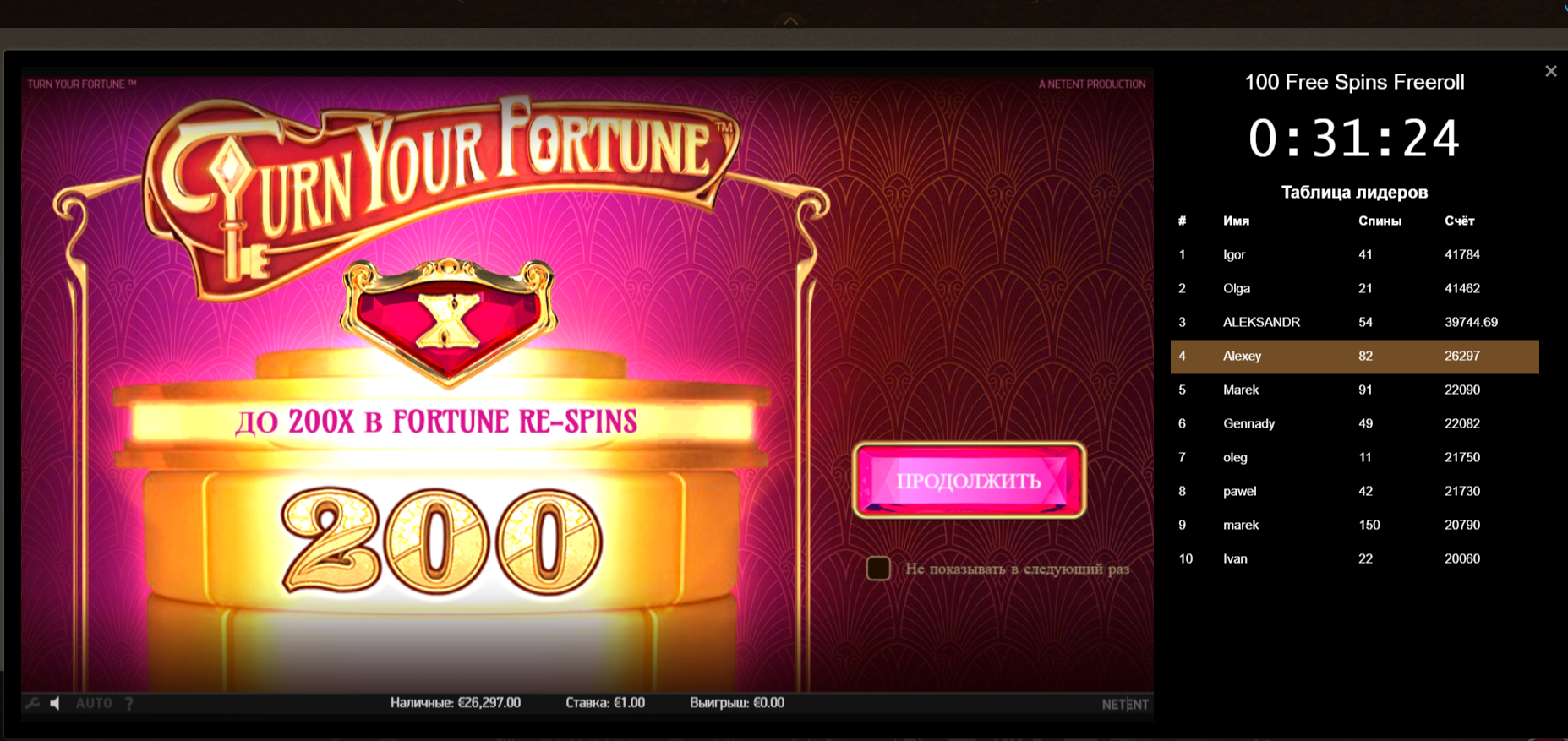Click the ПРОДОЛЖИТЬ button

tap(969, 480)
